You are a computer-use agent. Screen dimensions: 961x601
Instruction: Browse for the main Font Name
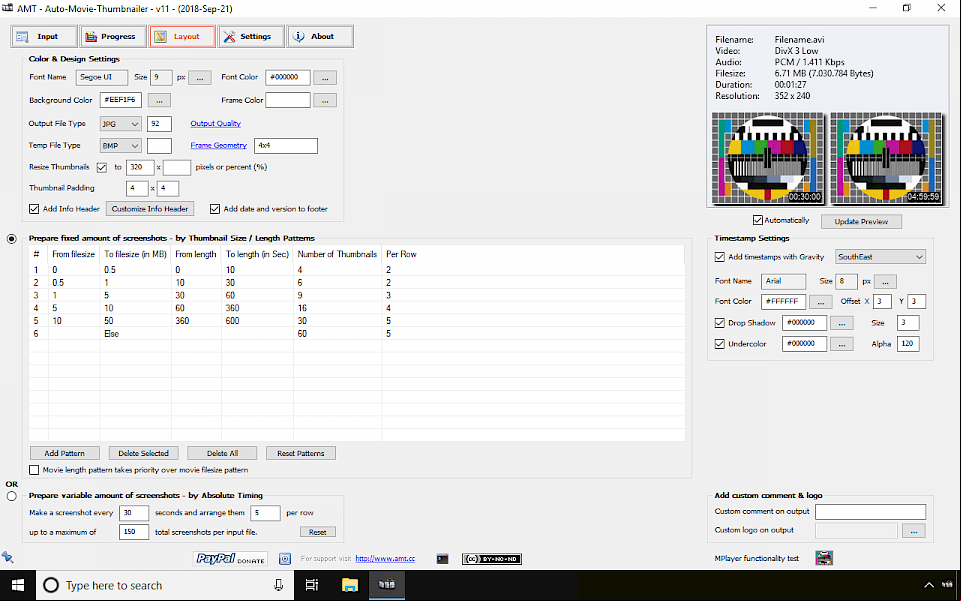tap(200, 78)
